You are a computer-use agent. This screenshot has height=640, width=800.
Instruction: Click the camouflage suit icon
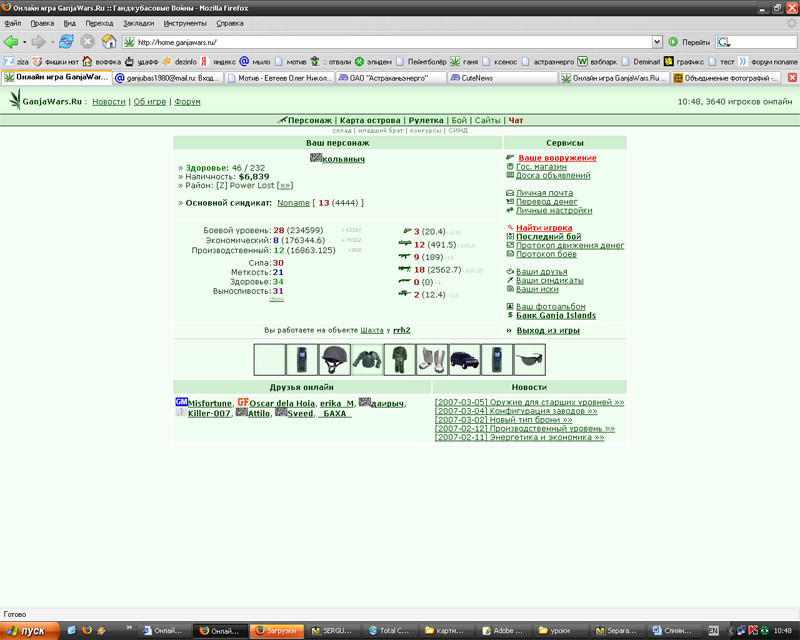point(399,359)
